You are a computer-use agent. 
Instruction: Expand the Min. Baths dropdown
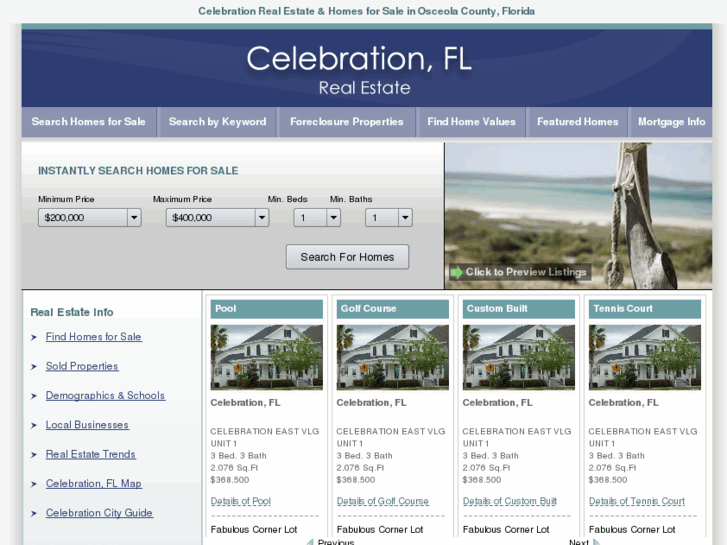(x=389, y=218)
